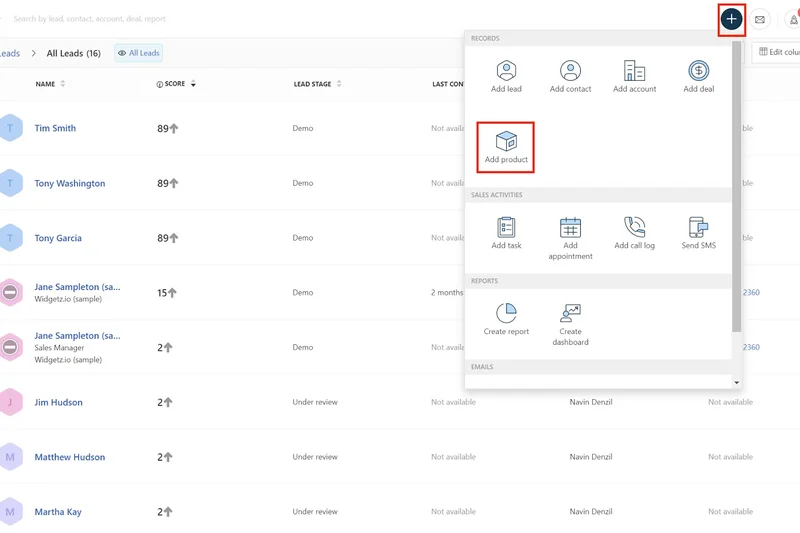Click the Add contact icon
Image resolution: width=800 pixels, height=533 pixels.
point(570,71)
